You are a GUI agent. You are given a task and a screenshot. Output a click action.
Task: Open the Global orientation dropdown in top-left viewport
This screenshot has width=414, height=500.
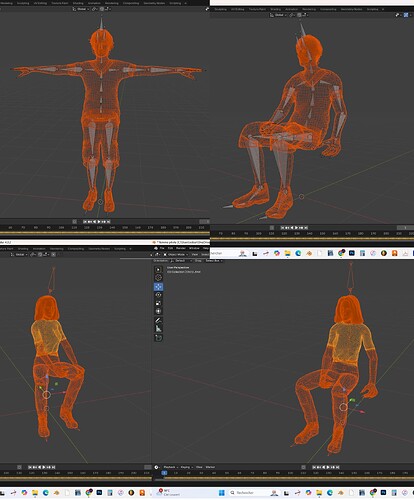pos(81,9)
